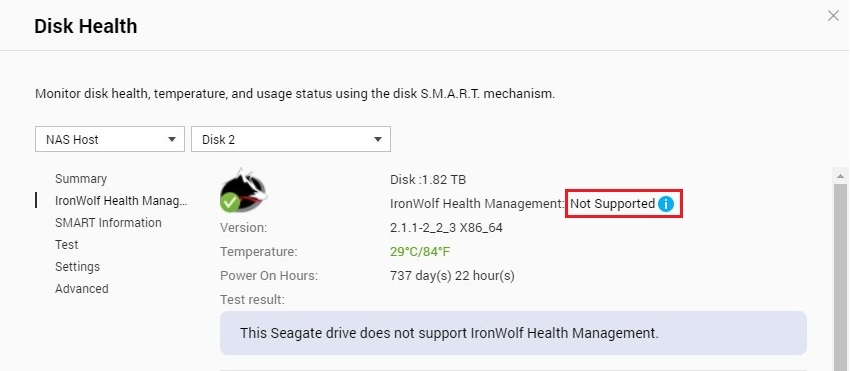The width and height of the screenshot is (850, 371).
Task: Click the 737 day(s) power on value
Action: tap(452, 276)
